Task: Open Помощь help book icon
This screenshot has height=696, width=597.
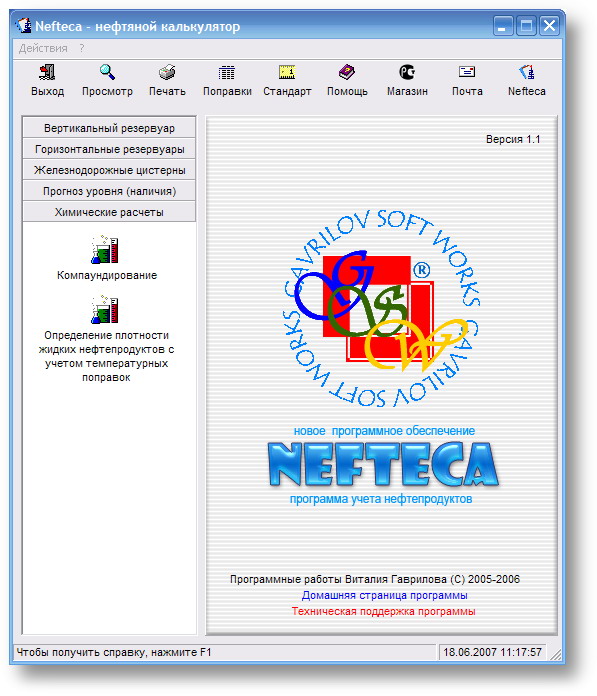Action: [347, 72]
